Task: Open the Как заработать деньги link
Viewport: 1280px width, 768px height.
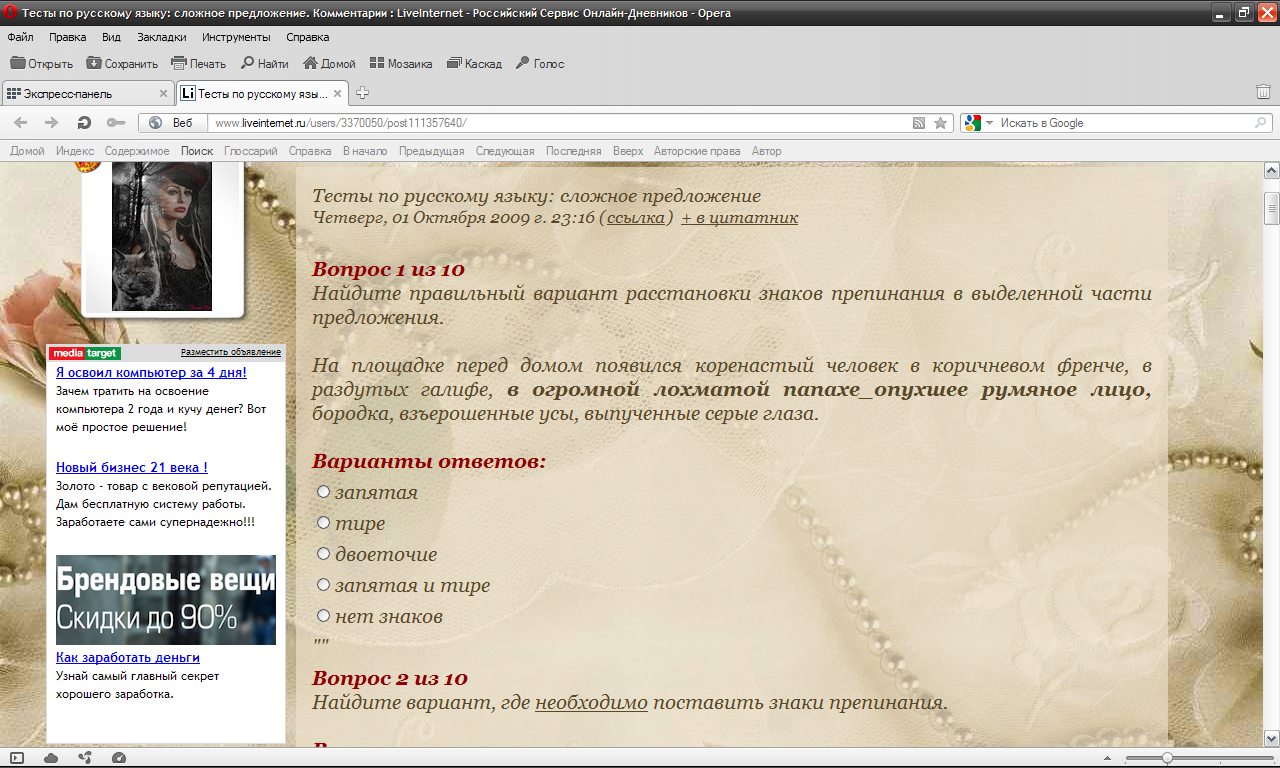Action: tap(128, 657)
